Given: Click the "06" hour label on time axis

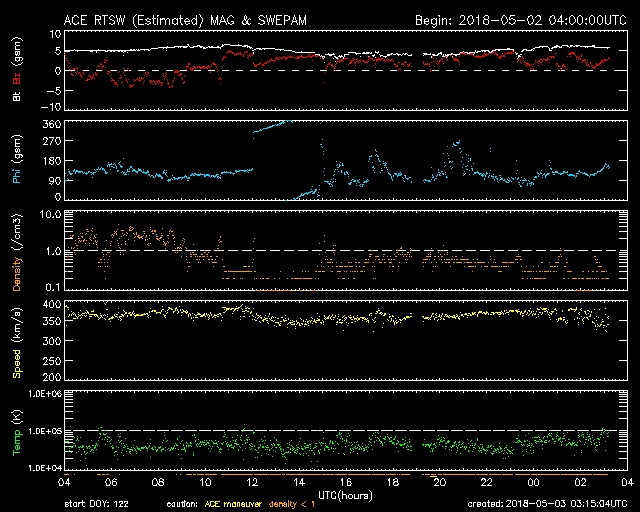Looking at the screenshot, I should click(x=111, y=483).
